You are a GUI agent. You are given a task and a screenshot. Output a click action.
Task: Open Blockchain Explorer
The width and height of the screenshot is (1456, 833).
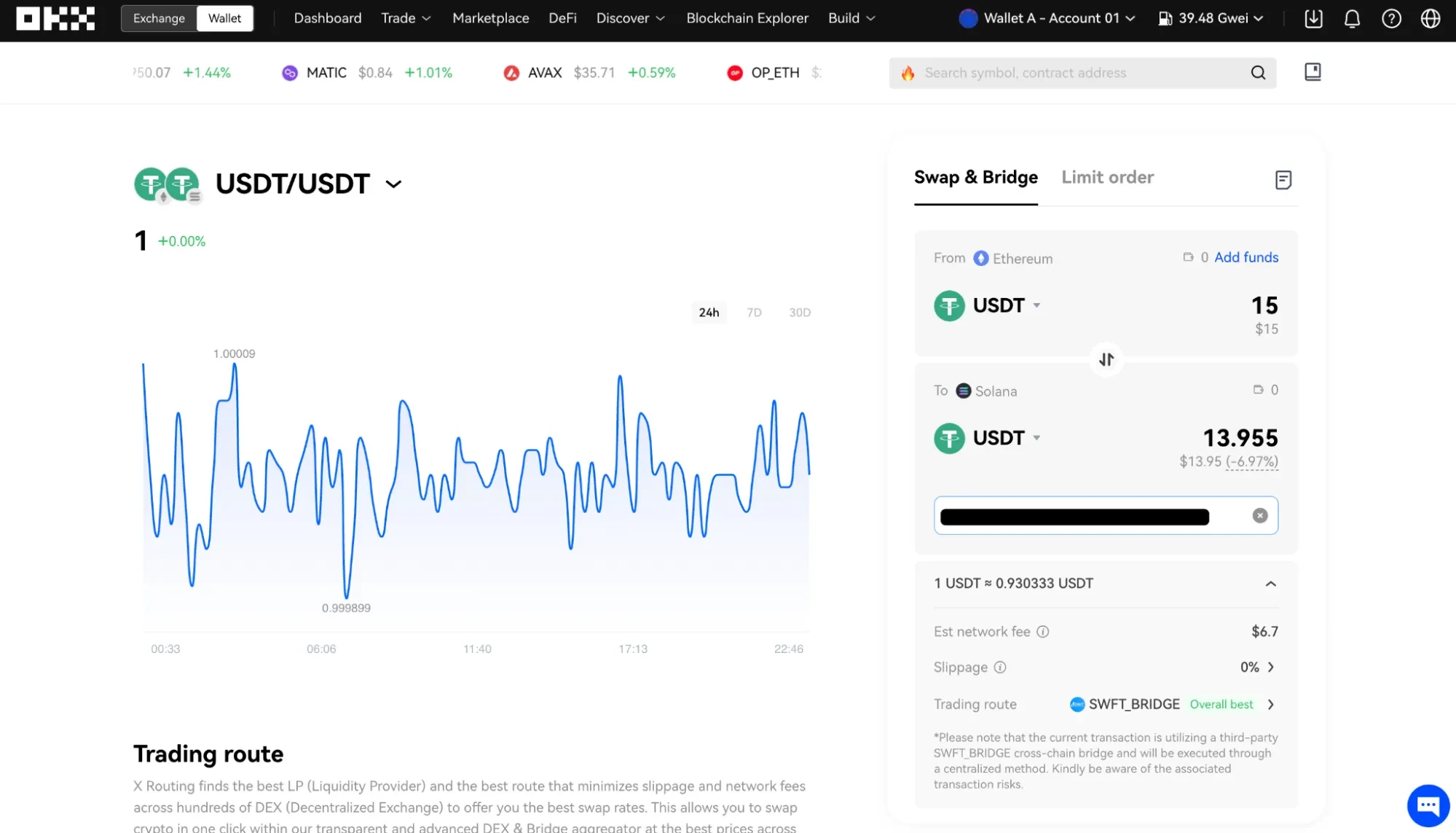click(x=747, y=18)
